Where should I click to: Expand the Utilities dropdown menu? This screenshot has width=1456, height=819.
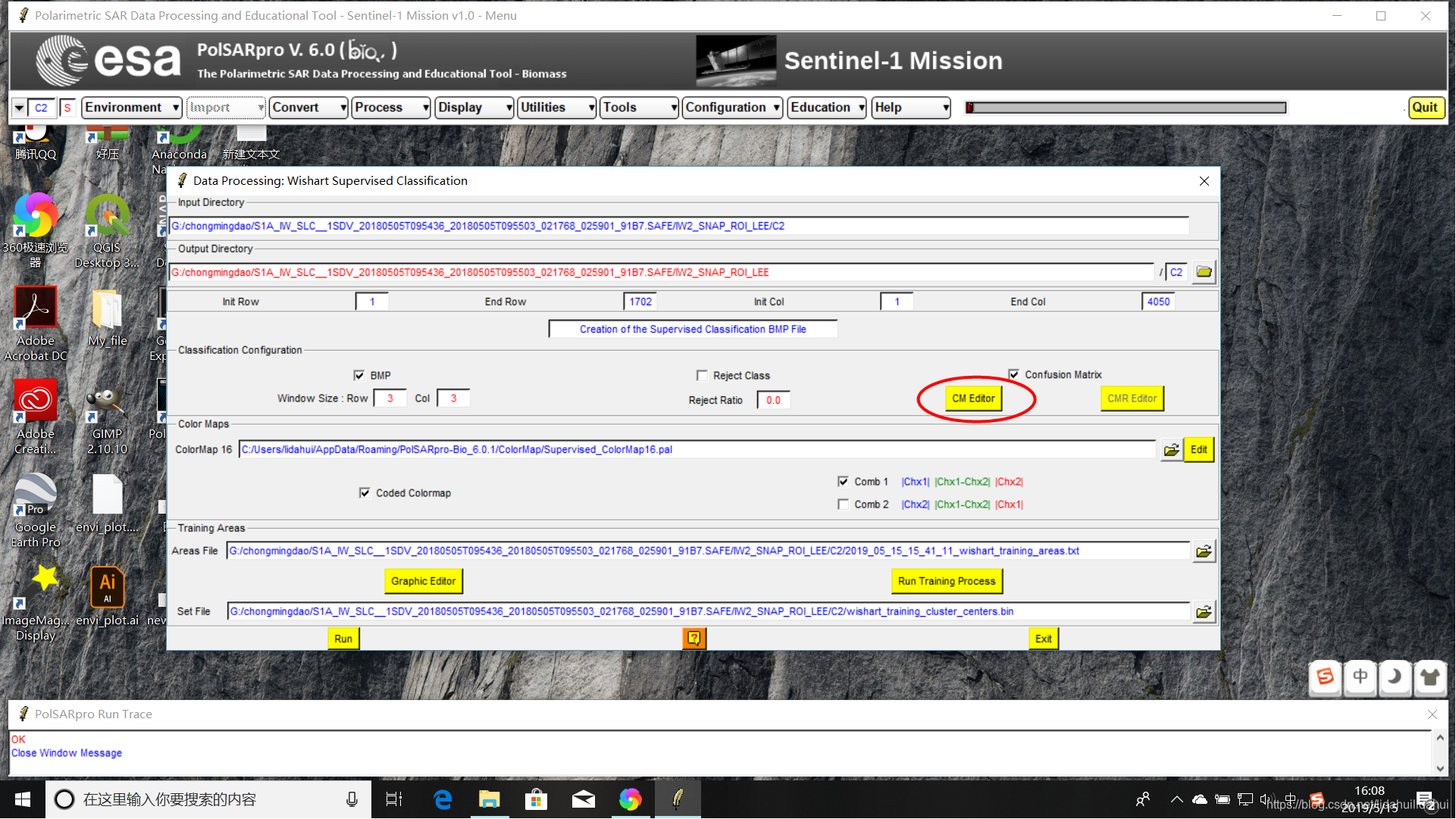(x=557, y=108)
